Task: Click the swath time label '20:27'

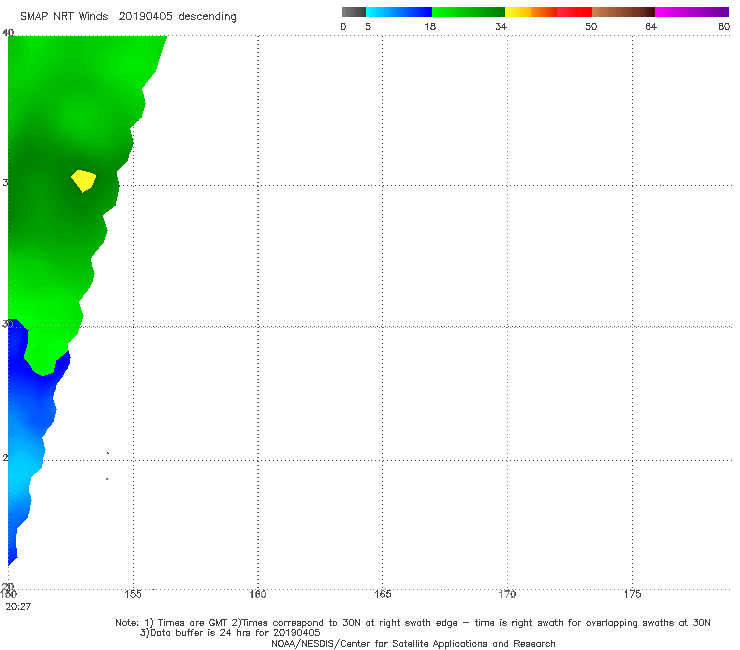Action: pyautogui.click(x=18, y=607)
